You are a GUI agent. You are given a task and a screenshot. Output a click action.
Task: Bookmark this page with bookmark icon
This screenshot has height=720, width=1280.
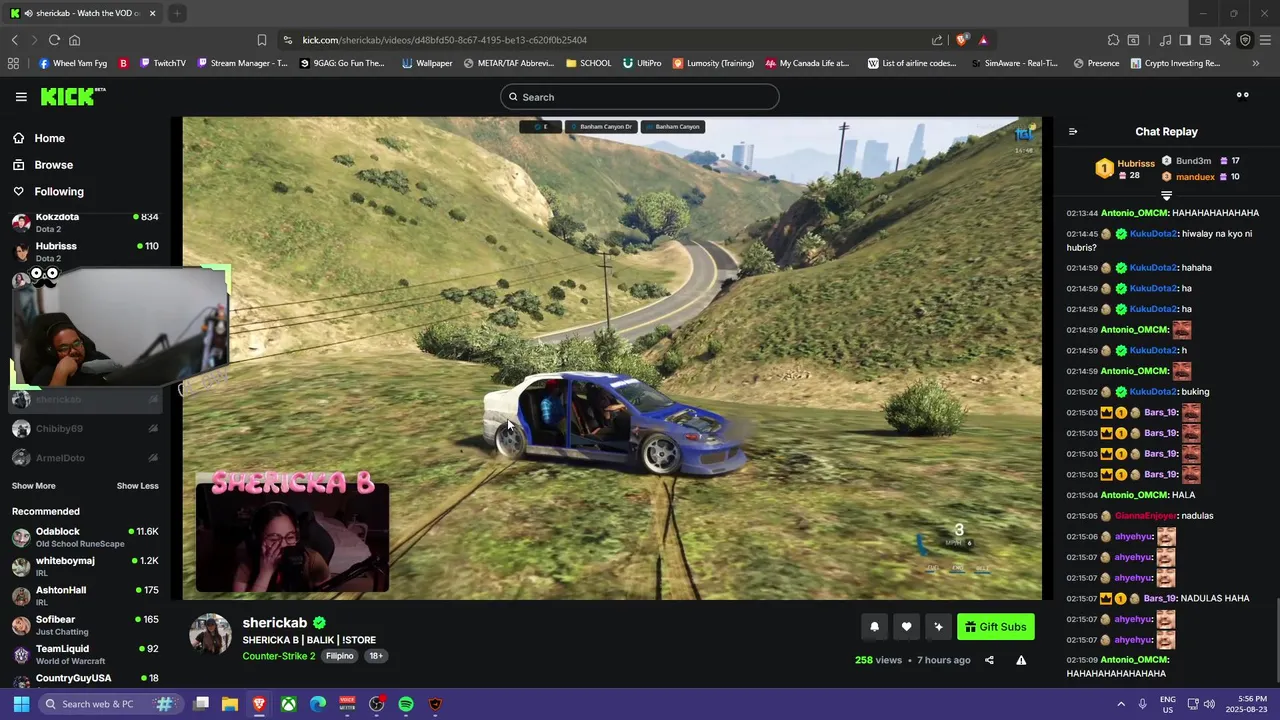[x=262, y=40]
